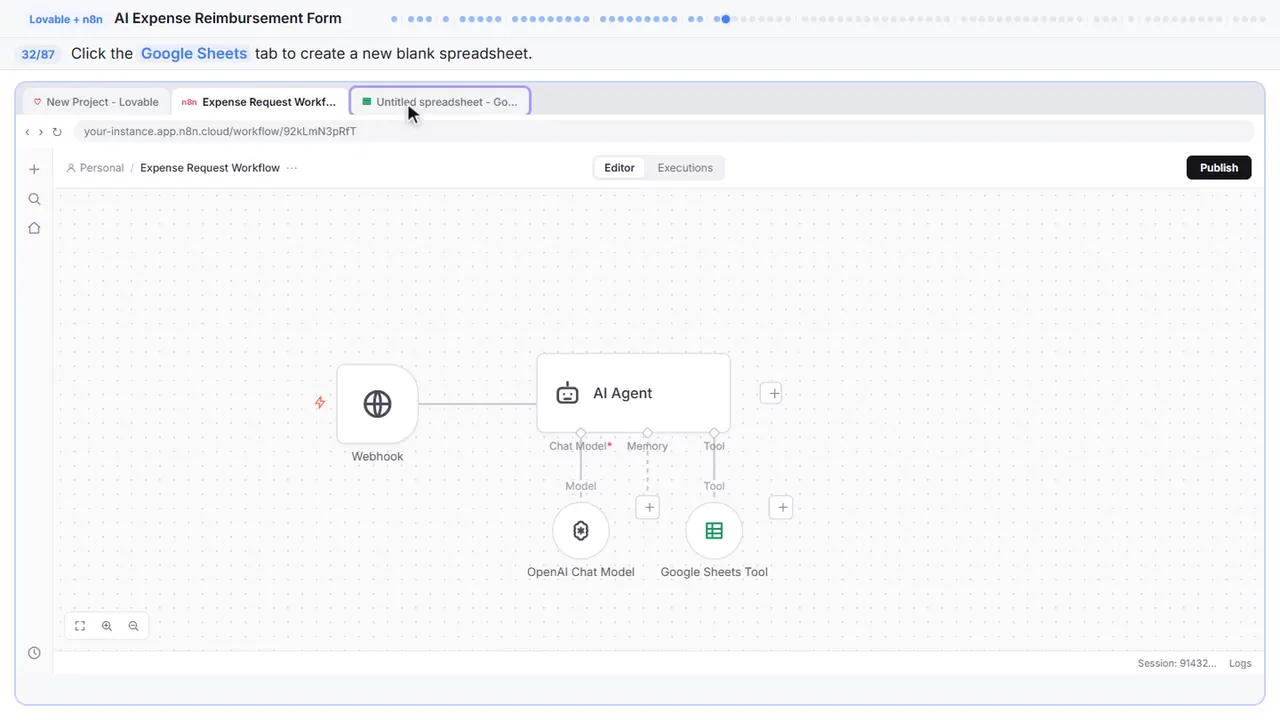
Task: Select the OpenAI Chat Model node
Action: pyautogui.click(x=581, y=531)
